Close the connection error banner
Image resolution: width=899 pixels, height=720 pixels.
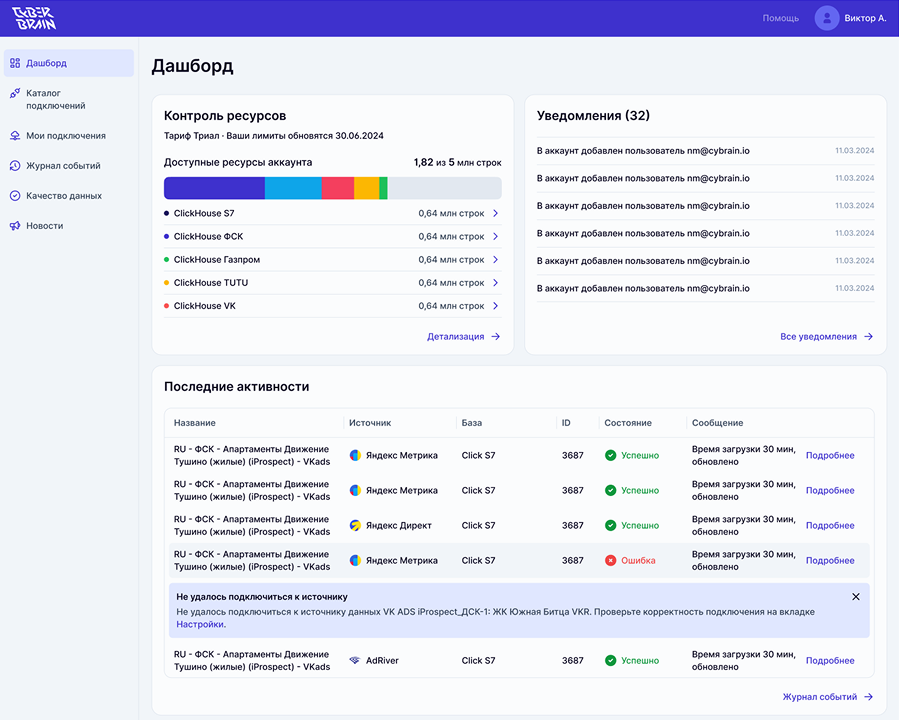click(x=855, y=597)
